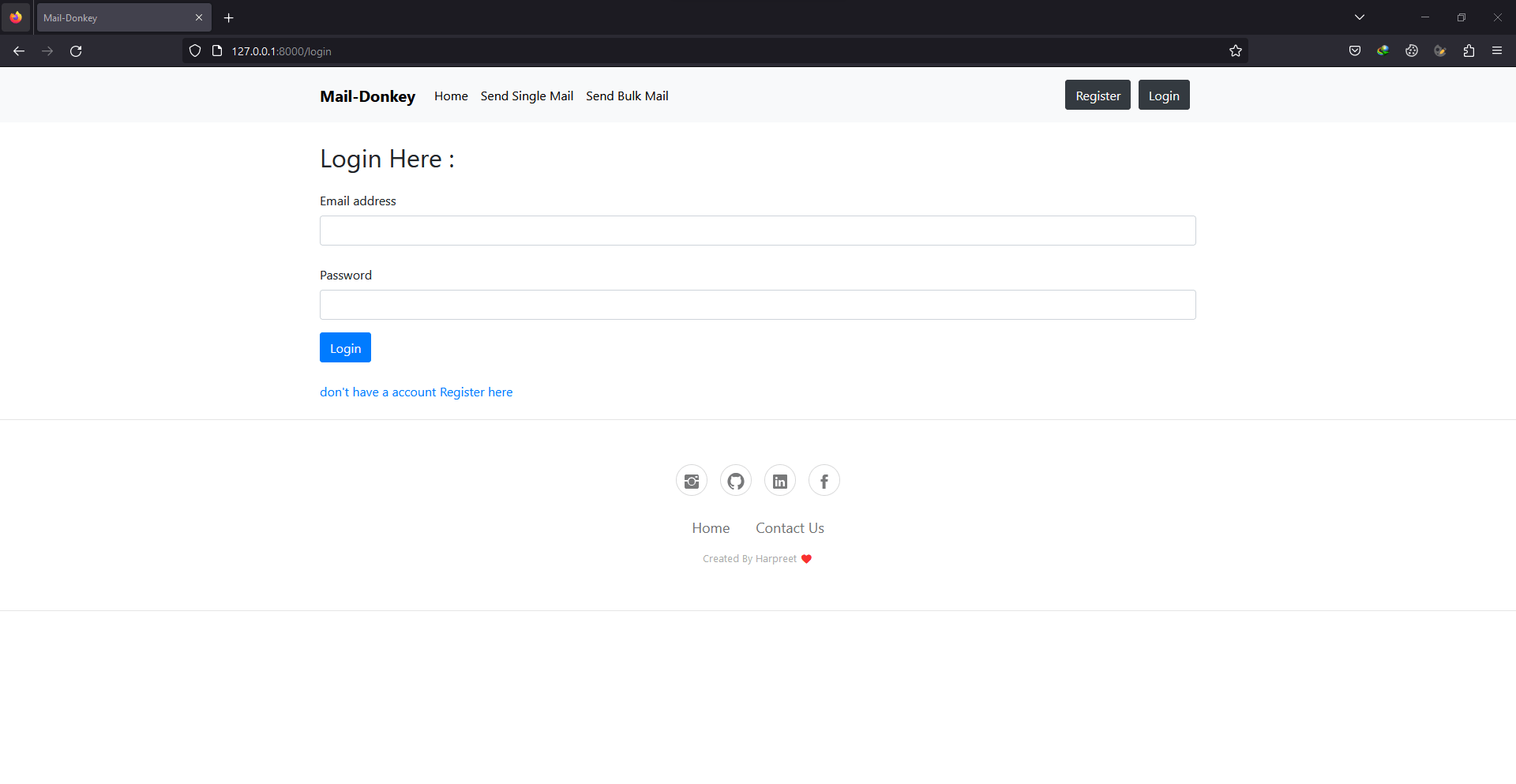The image size is (1516, 784).
Task: Click the Register button in the navbar
Action: pos(1098,95)
